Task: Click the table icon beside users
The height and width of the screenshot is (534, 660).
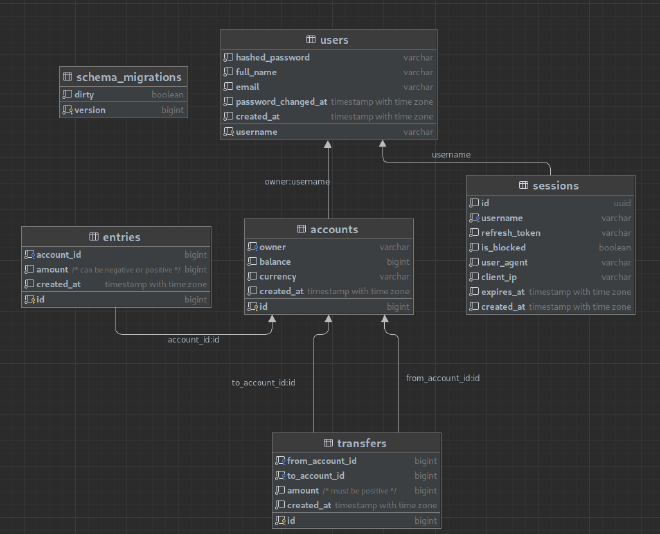Action: click(x=311, y=40)
